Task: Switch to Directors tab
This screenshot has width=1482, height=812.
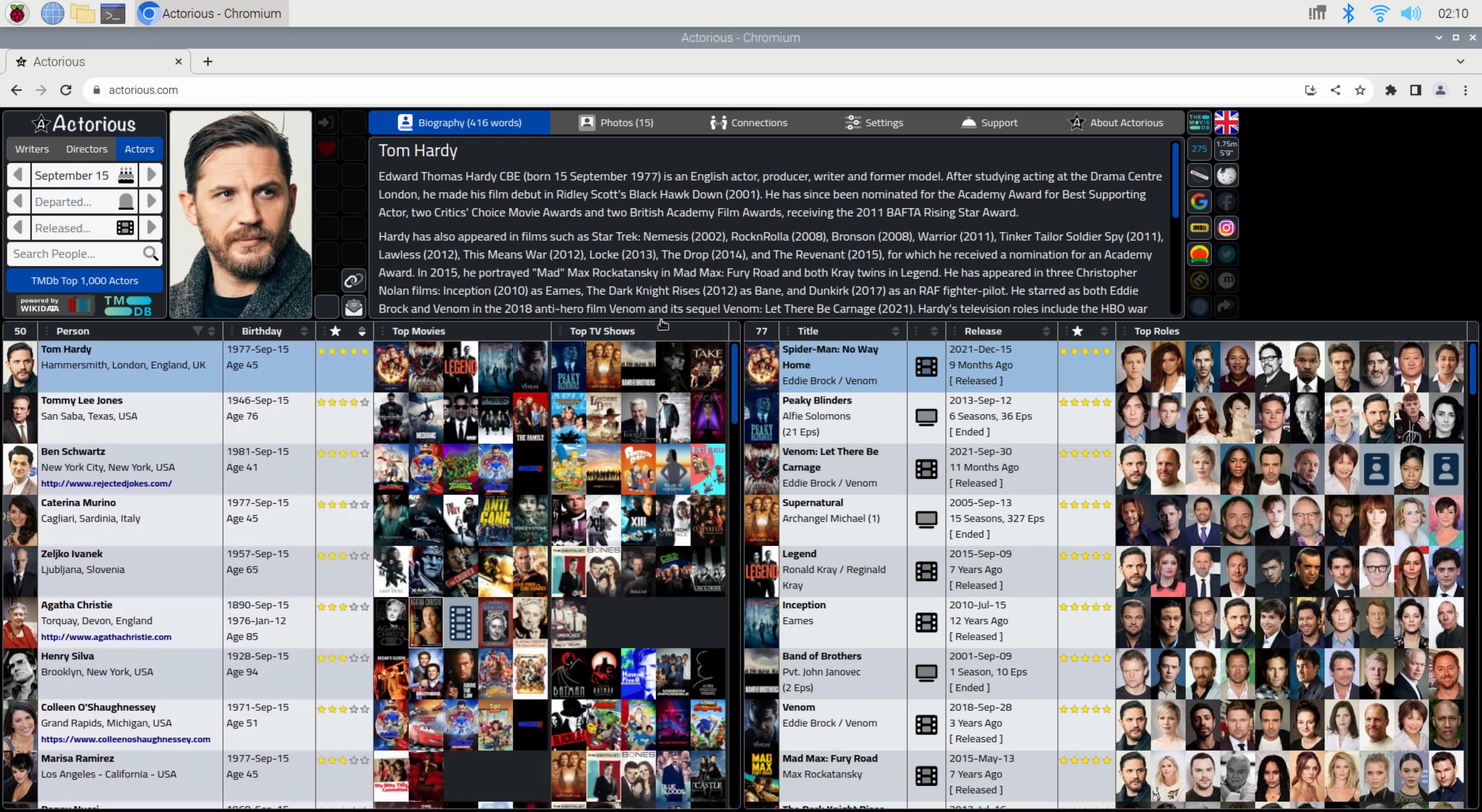Action: [87, 149]
